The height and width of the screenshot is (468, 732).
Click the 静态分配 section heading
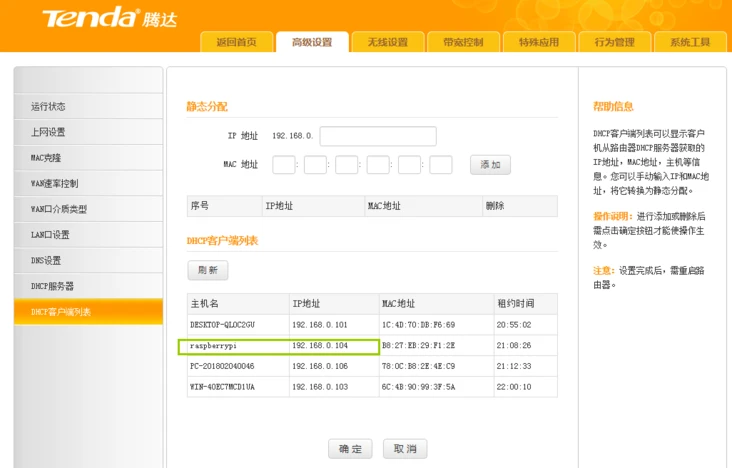(x=207, y=106)
